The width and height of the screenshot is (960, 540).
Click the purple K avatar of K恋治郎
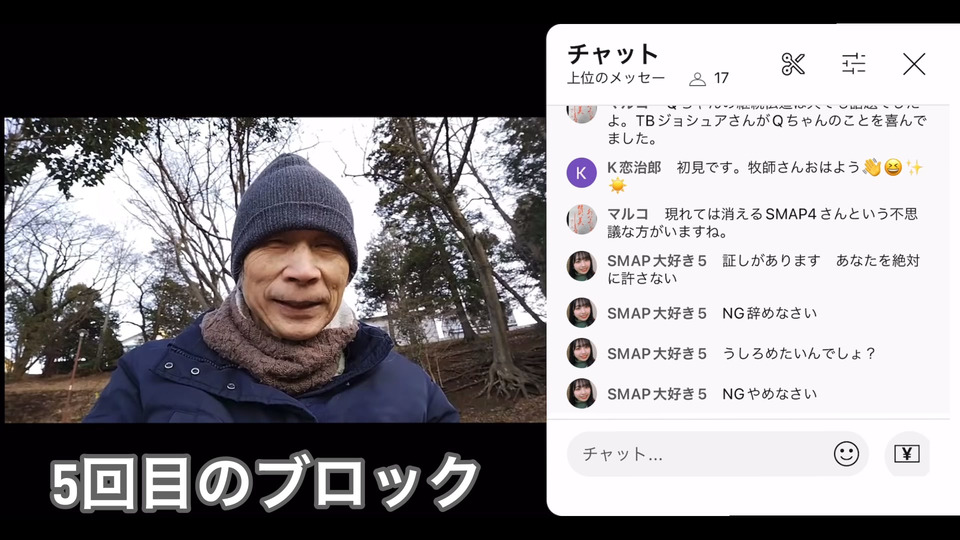581,173
